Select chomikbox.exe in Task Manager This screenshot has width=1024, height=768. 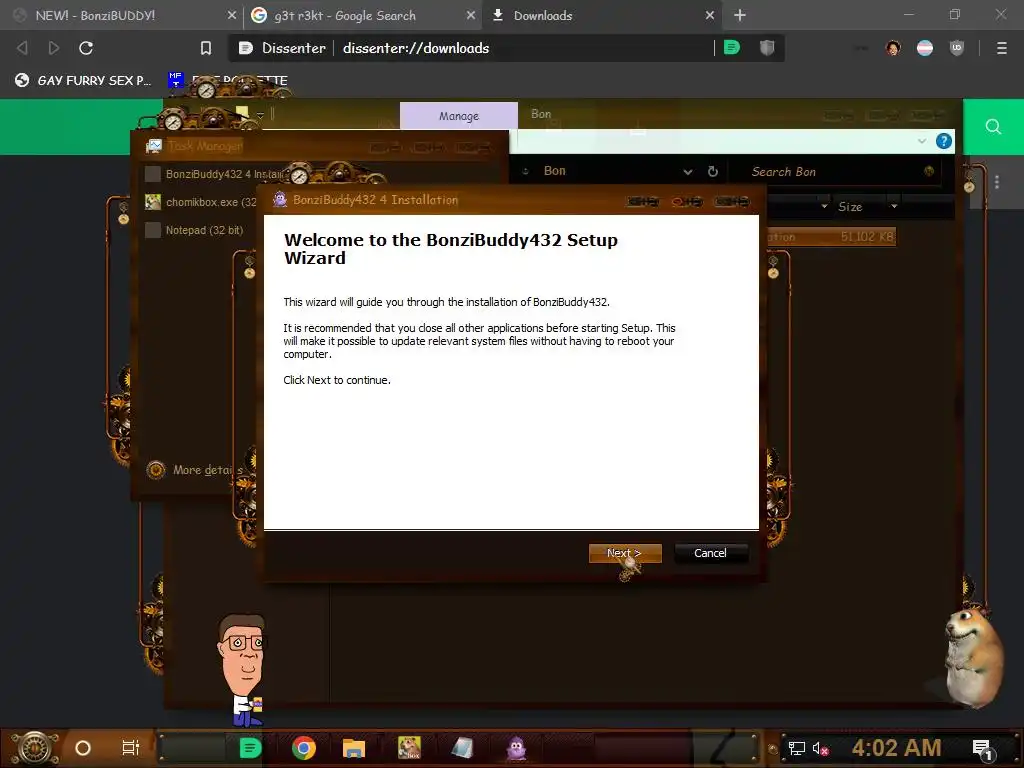[200, 202]
